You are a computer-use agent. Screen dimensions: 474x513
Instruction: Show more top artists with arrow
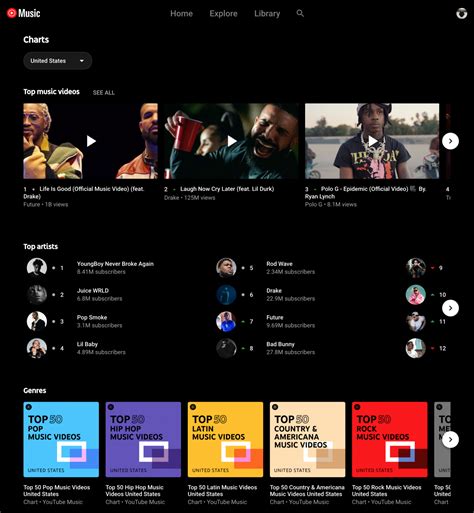pyautogui.click(x=450, y=308)
